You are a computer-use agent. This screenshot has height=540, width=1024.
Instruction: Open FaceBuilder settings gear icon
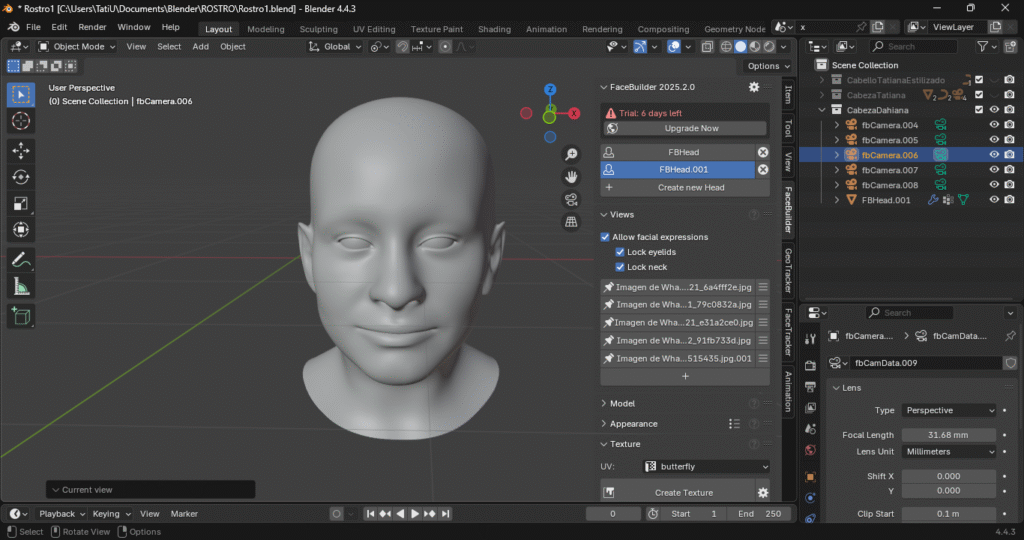pyautogui.click(x=754, y=87)
